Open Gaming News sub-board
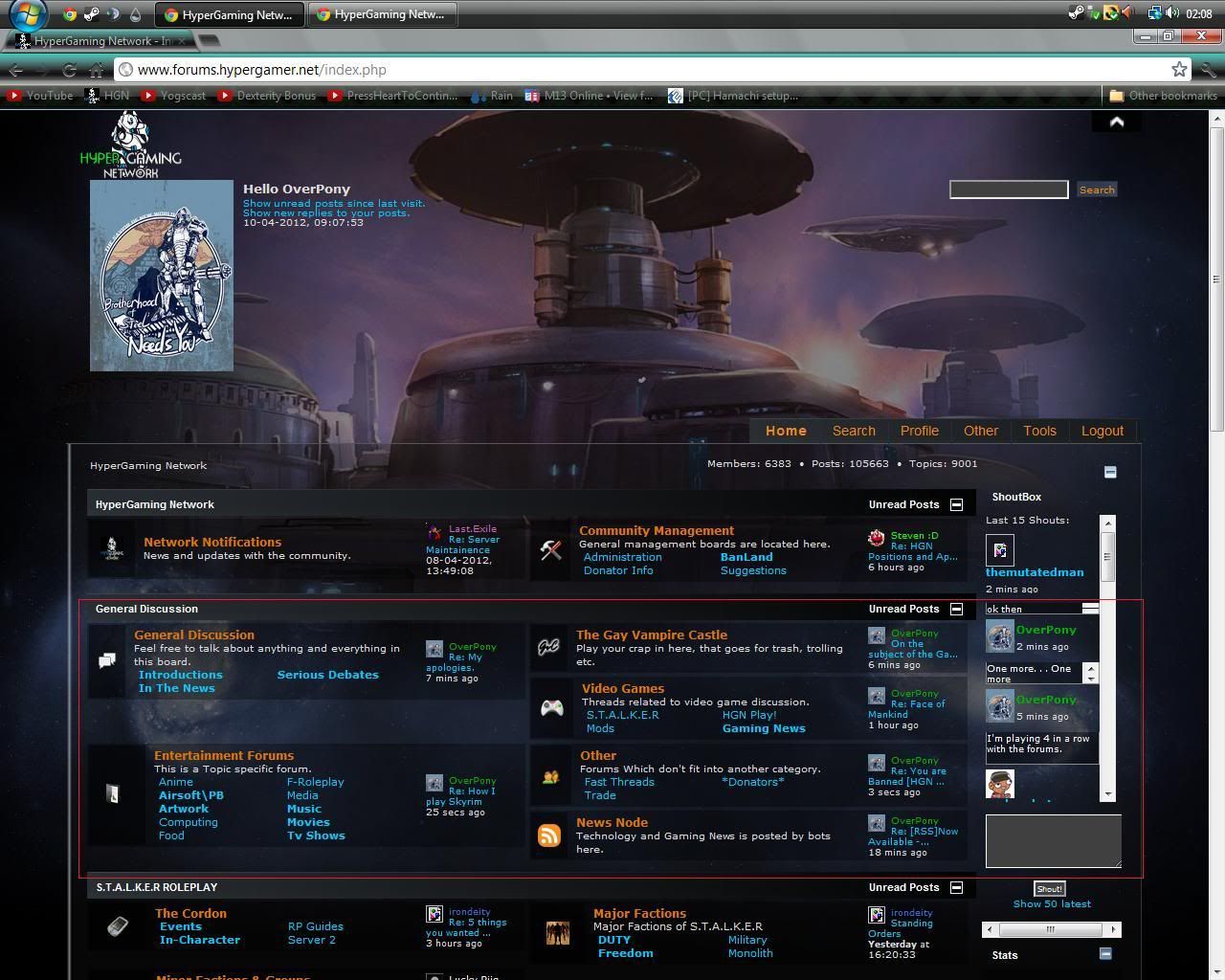 764,728
